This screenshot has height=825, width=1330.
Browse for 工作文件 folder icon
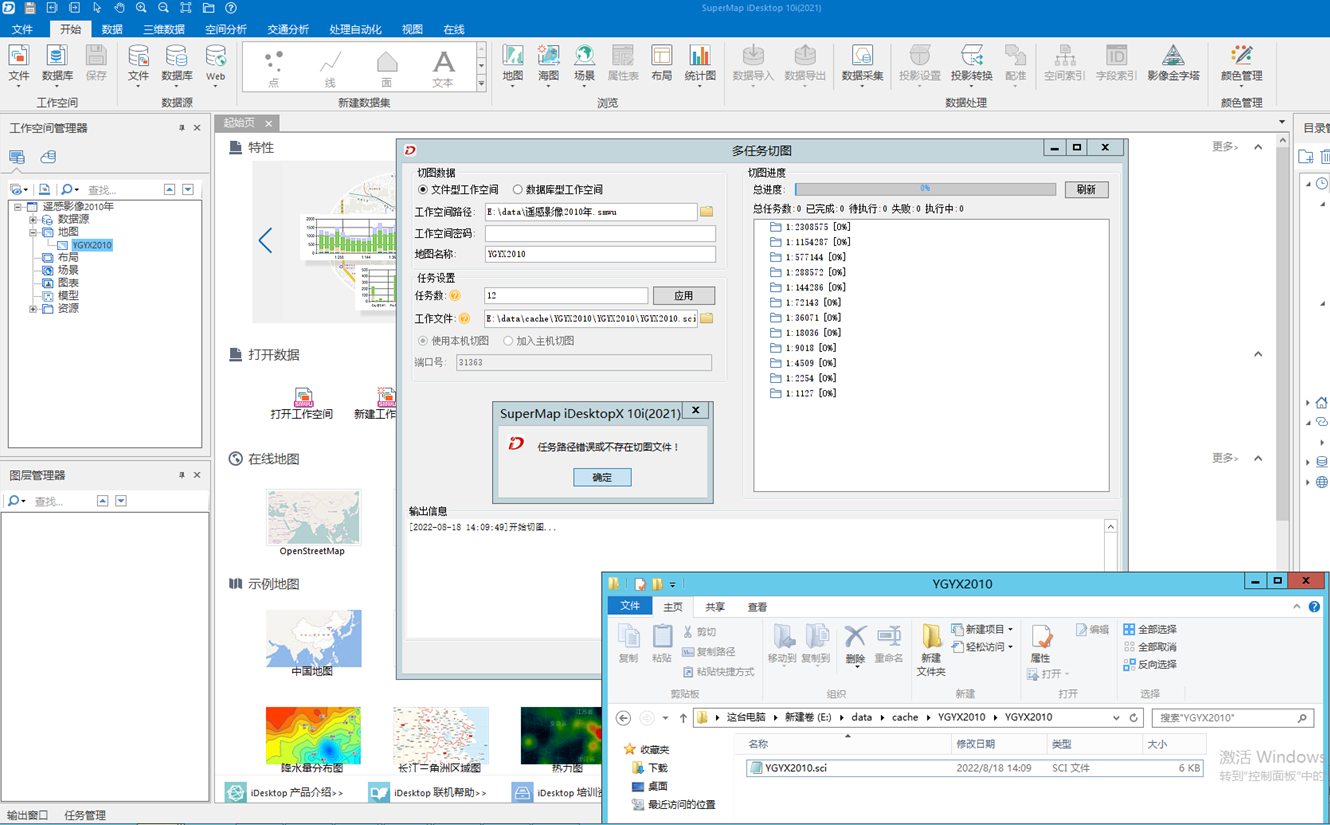(x=706, y=318)
